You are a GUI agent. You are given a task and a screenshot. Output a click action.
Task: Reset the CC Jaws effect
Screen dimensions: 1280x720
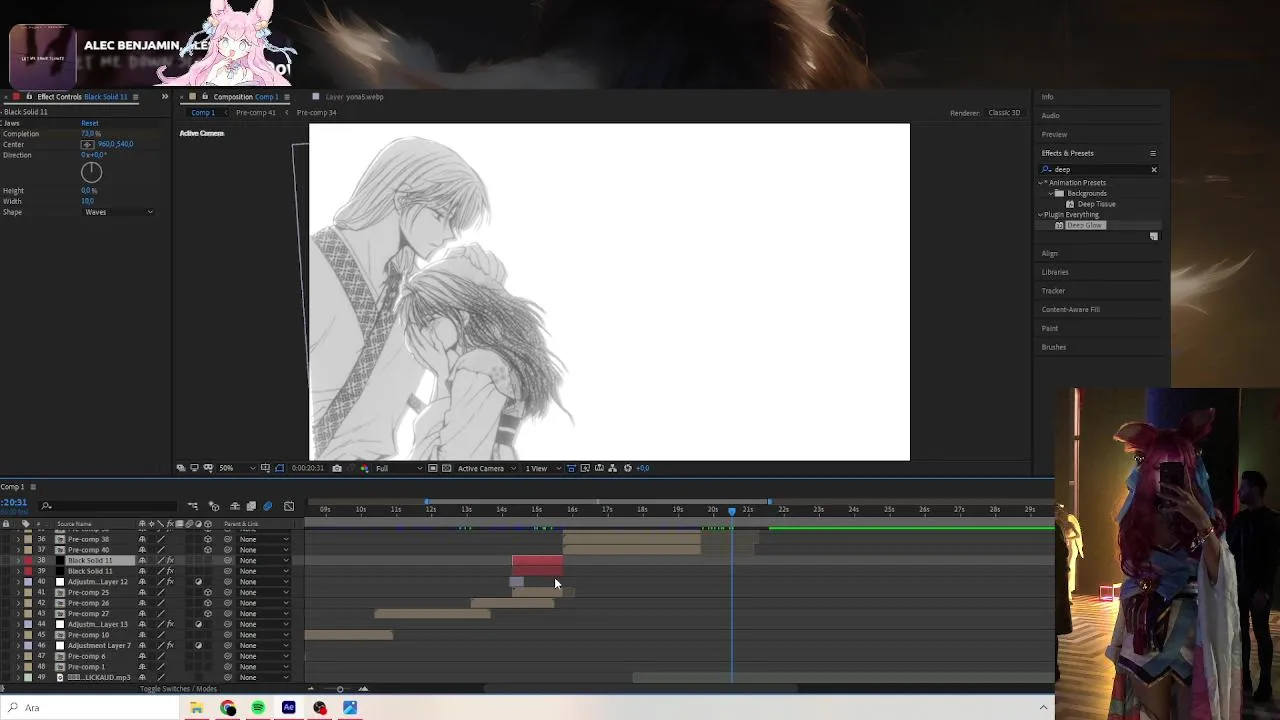[89, 123]
